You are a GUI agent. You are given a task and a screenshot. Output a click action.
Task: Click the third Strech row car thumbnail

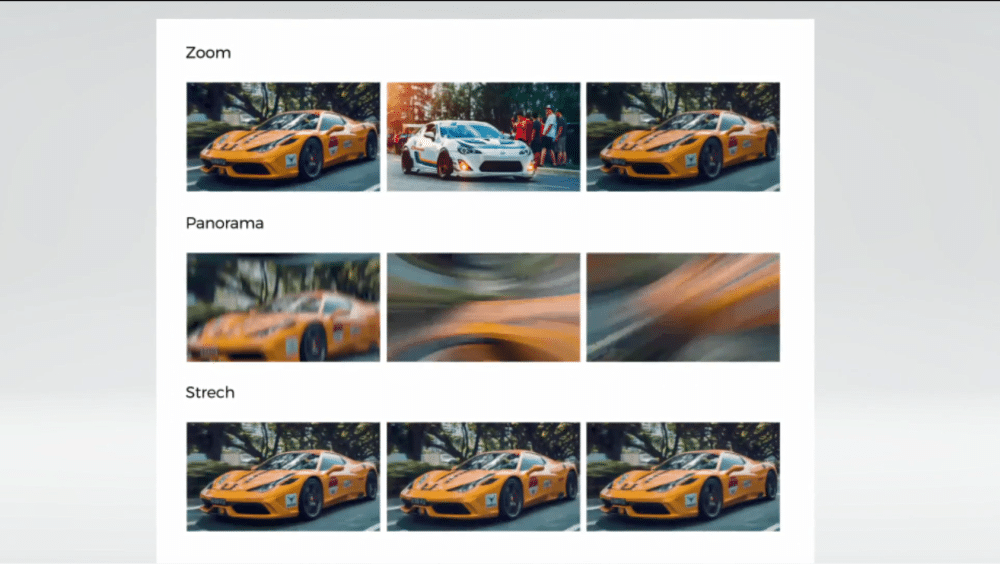(x=683, y=477)
